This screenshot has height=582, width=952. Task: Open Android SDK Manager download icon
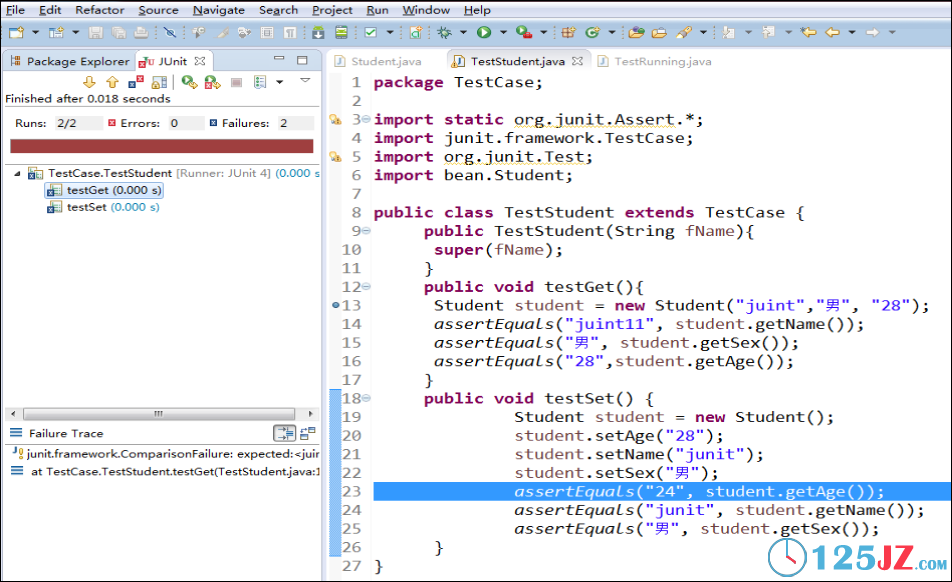318,32
